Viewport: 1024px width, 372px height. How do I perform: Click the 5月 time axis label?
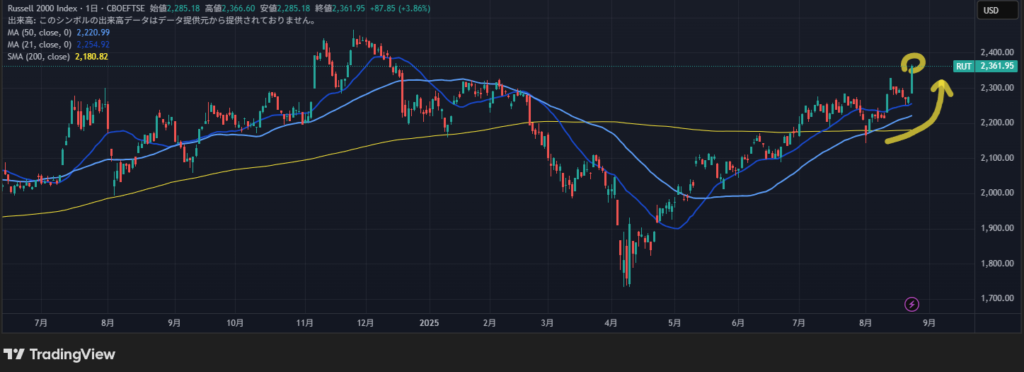tap(675, 322)
